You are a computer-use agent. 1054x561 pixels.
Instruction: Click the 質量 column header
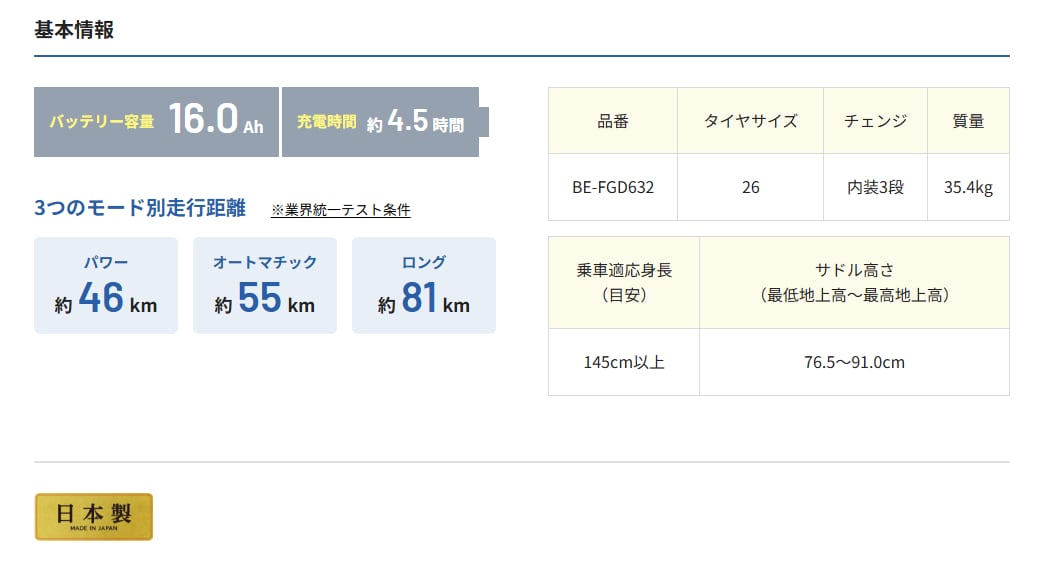[968, 121]
